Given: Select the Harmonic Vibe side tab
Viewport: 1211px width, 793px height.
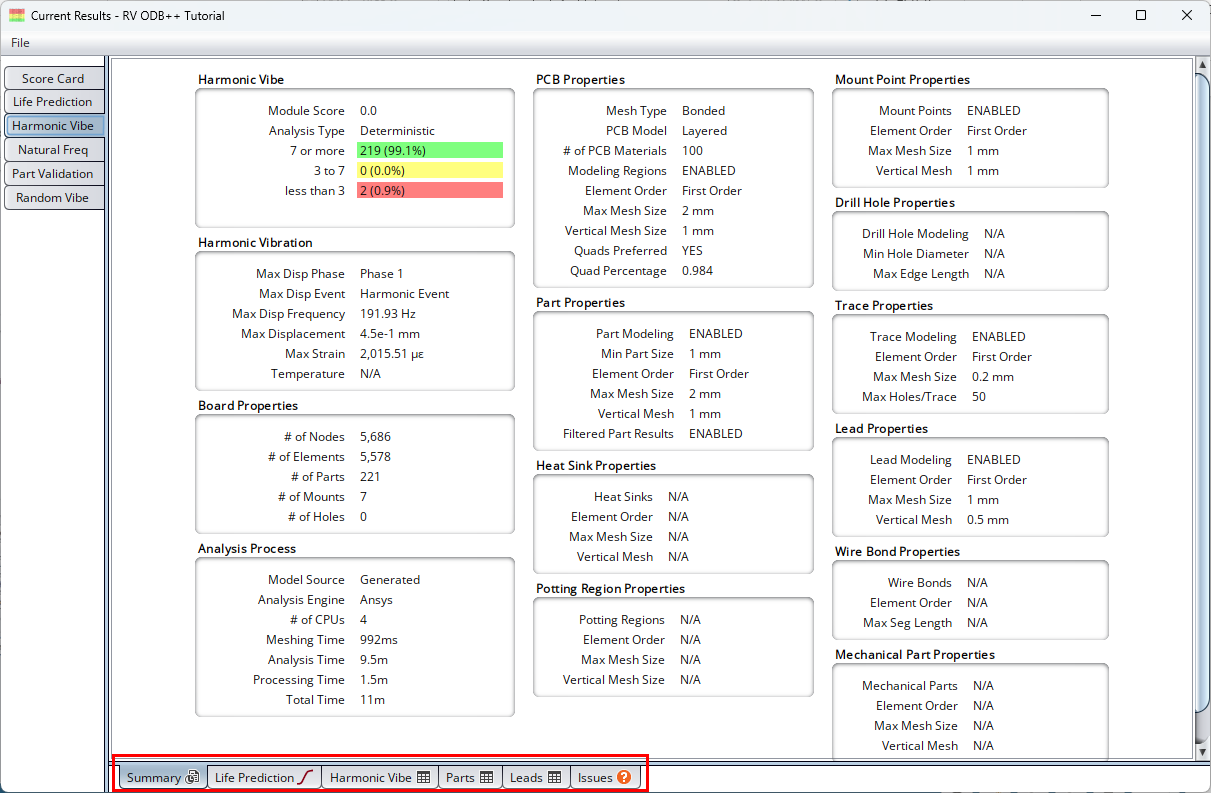Looking at the screenshot, I should coord(53,126).
